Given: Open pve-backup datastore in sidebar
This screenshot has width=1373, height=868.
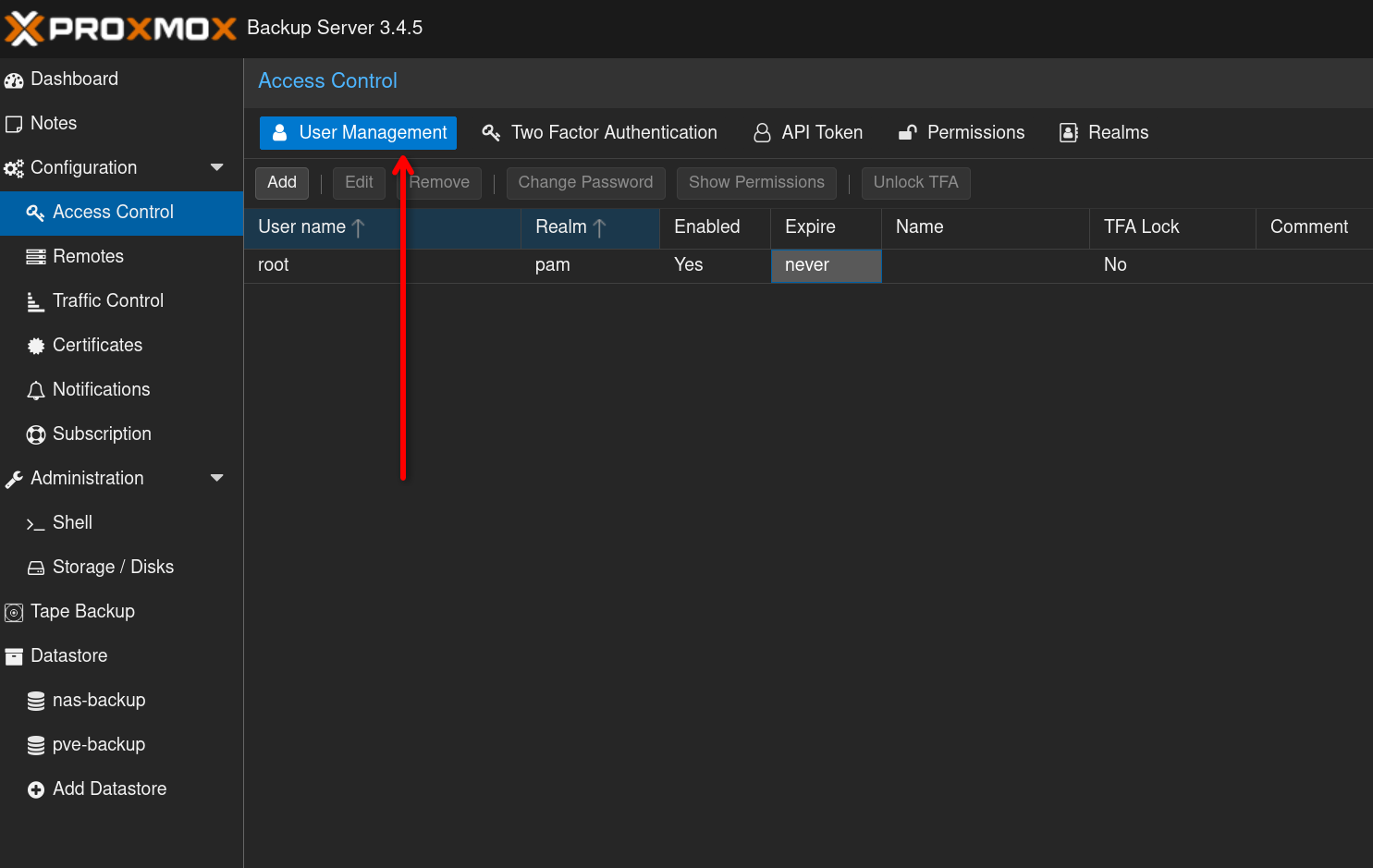Looking at the screenshot, I should coord(99,745).
